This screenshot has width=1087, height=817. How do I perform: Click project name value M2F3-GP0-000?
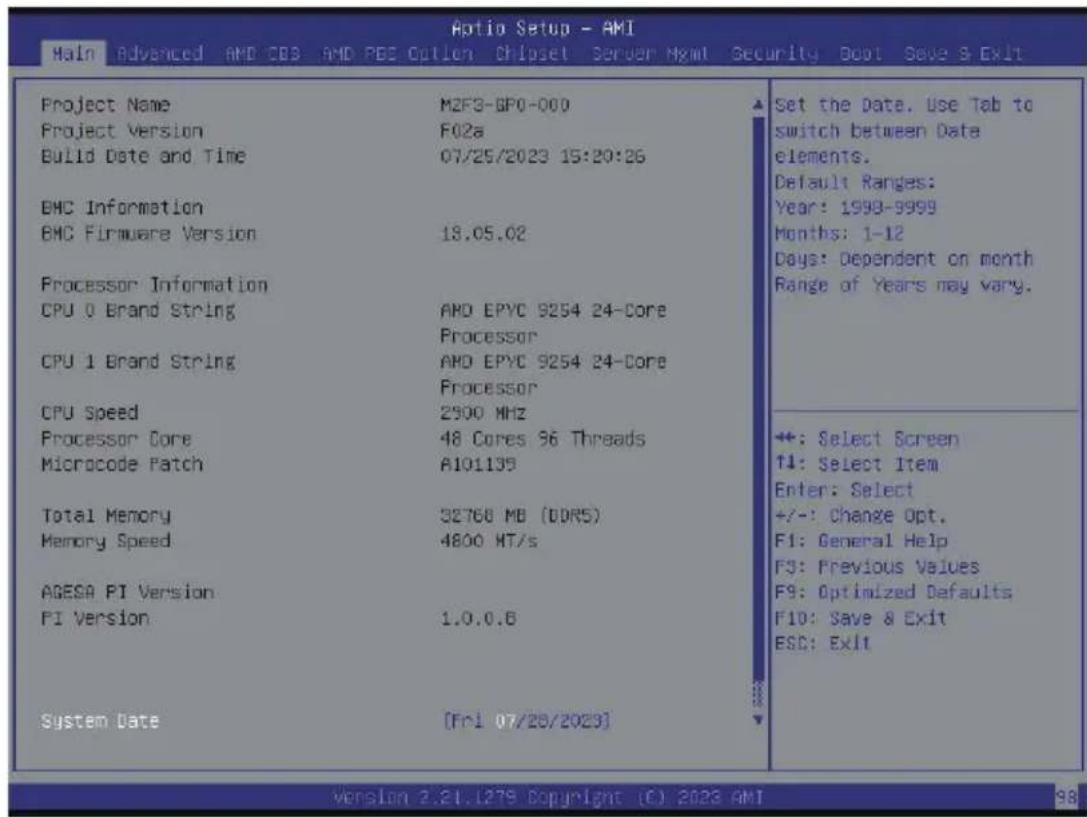[x=505, y=105]
